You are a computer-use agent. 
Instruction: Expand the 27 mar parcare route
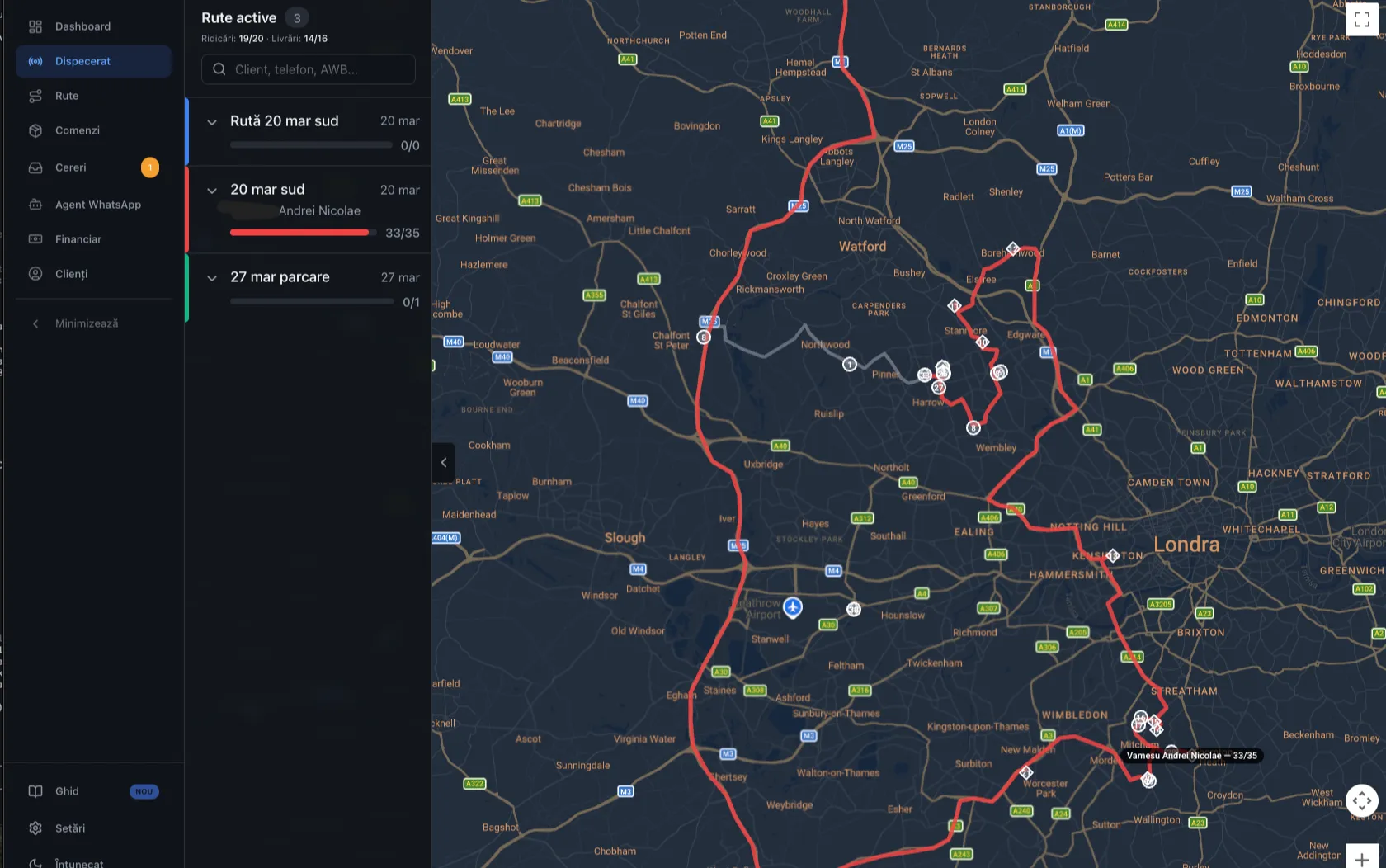click(212, 277)
